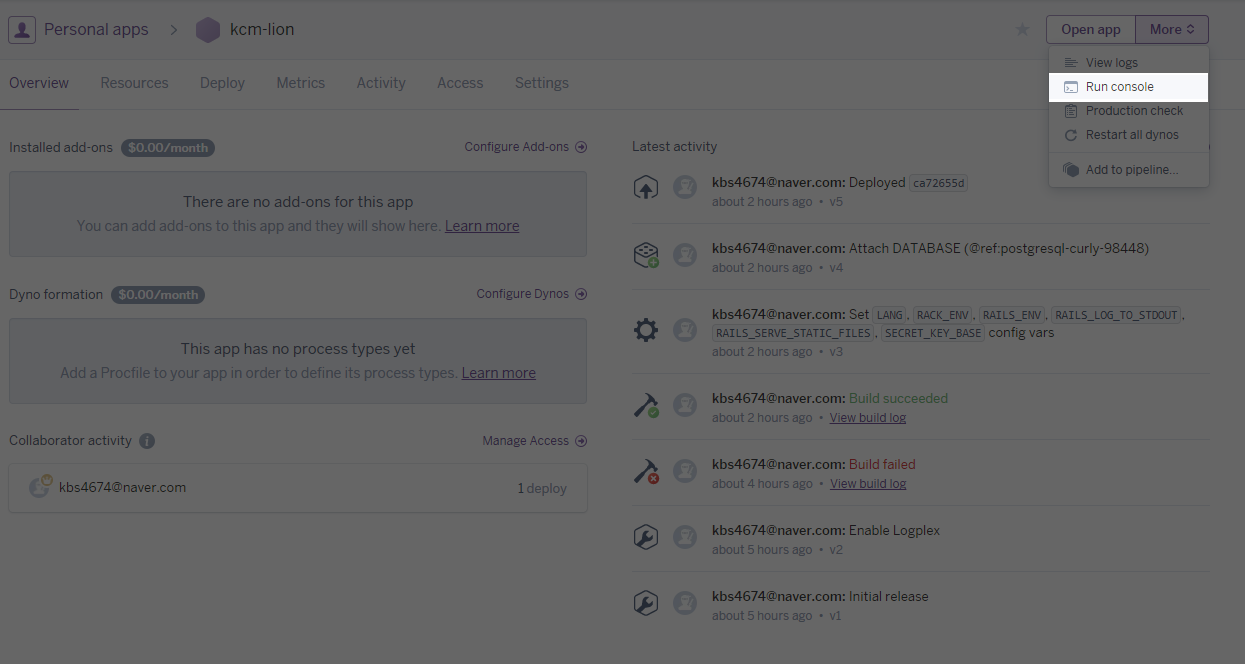Click the Deployed activity upload icon
Image resolution: width=1245 pixels, height=664 pixels.
point(646,187)
